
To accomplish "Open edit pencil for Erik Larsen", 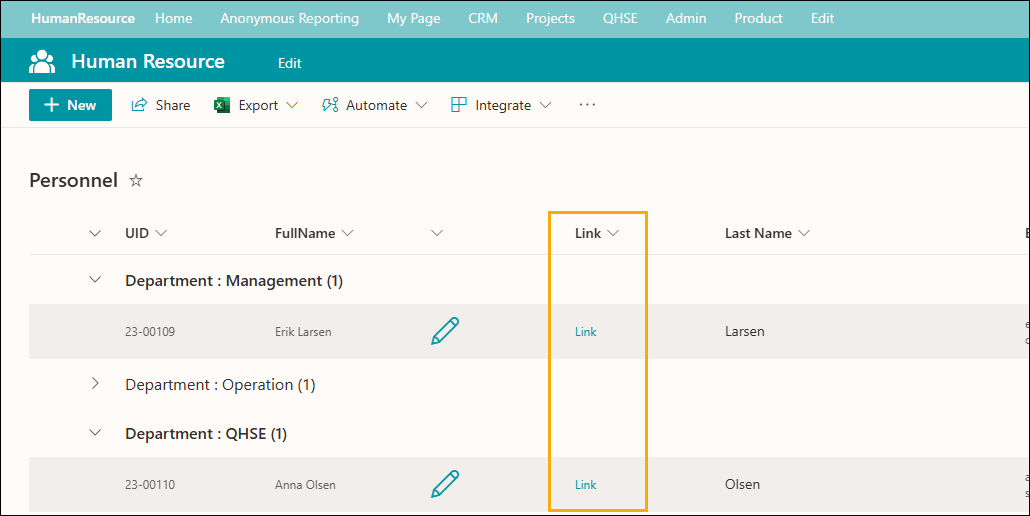I will (445, 331).
